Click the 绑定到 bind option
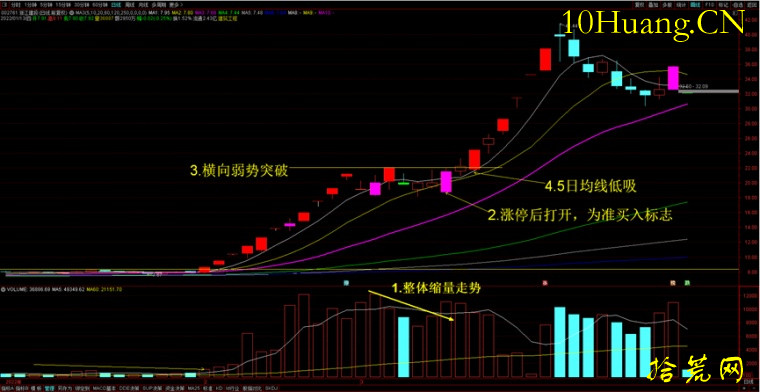Image resolution: width=760 pixels, height=392 pixels. coord(82,388)
